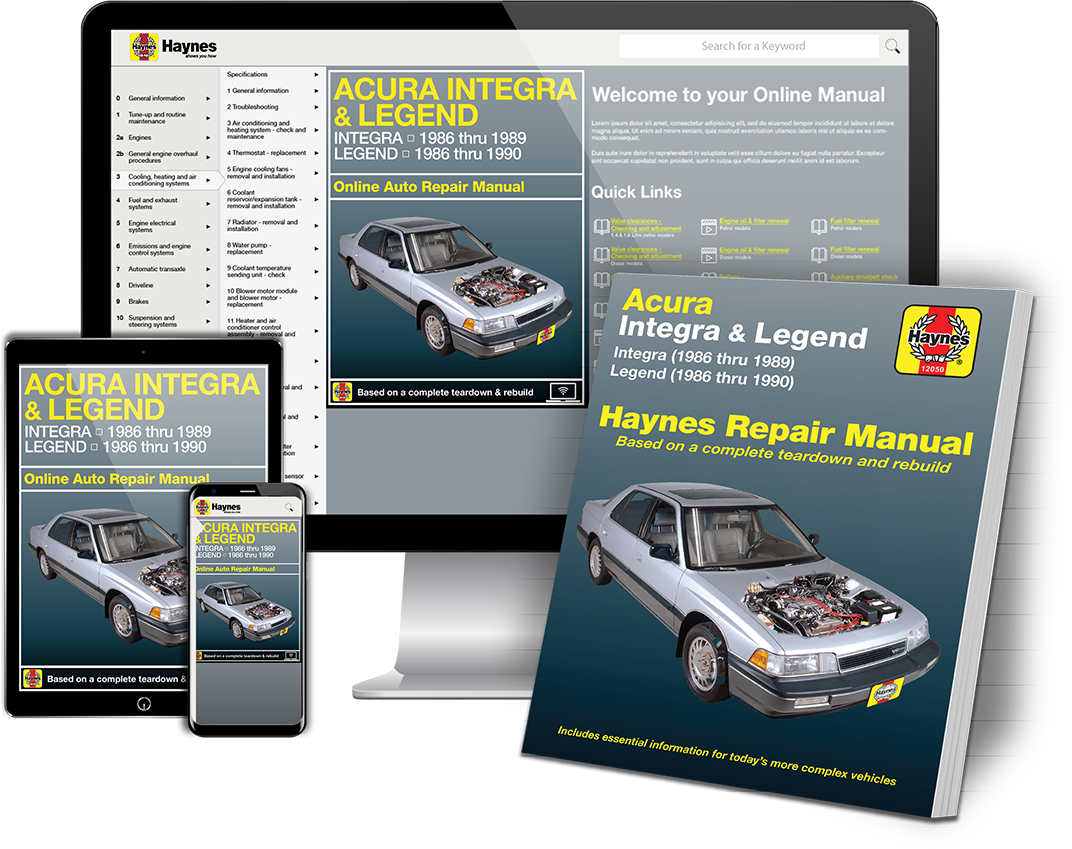Click the wifi screen icon on the online manual cover

click(563, 392)
